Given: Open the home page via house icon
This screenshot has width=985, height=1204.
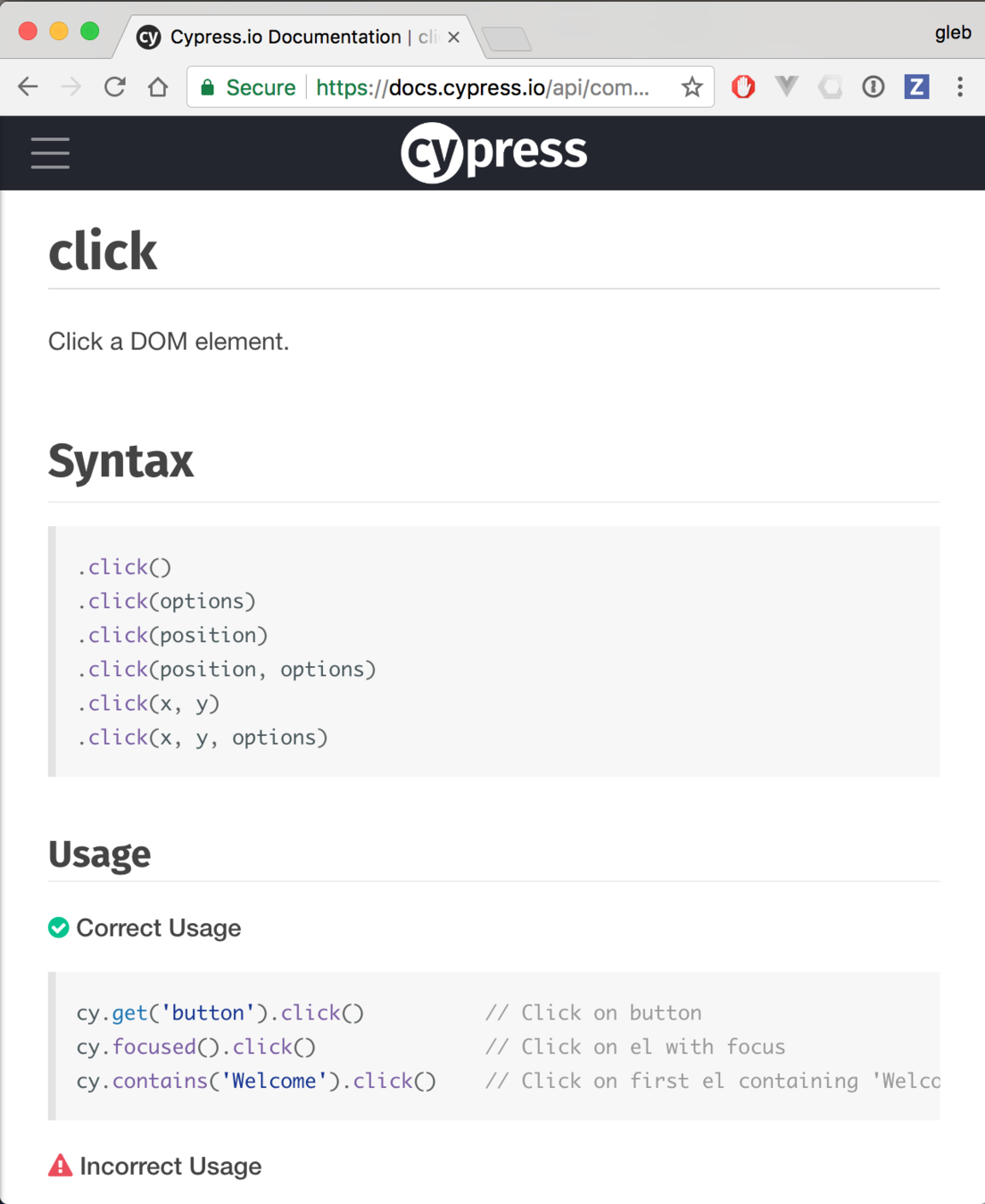Looking at the screenshot, I should [x=158, y=87].
